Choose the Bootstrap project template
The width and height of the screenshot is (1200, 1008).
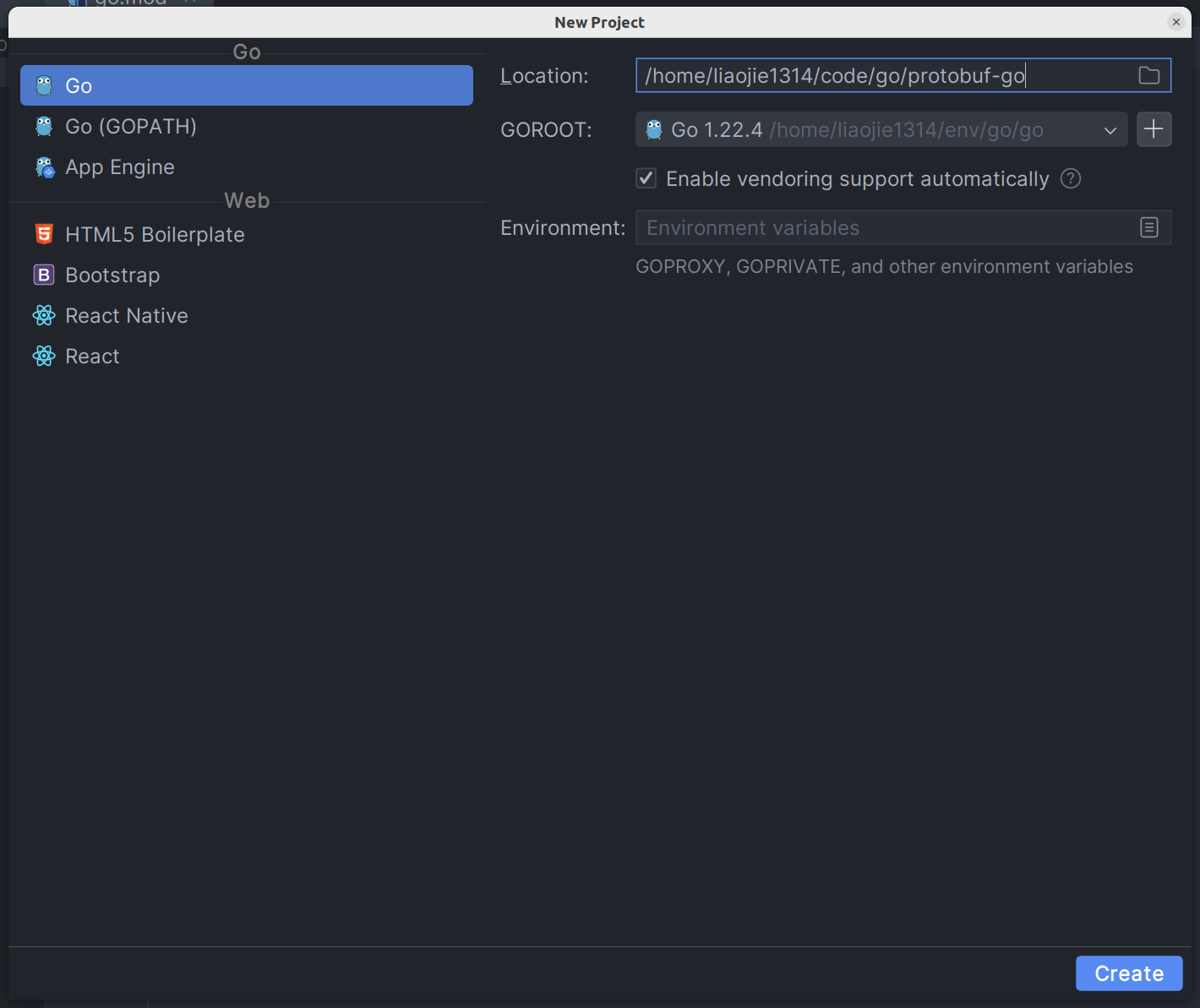tap(246, 275)
